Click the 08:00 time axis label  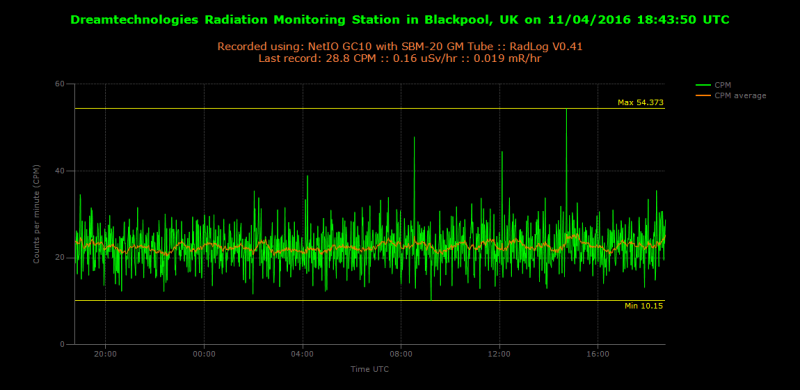[401, 353]
